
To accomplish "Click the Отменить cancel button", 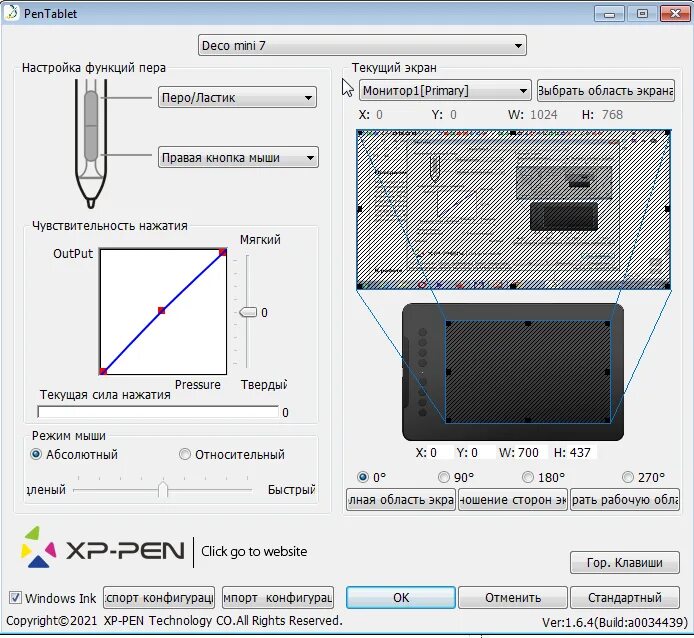I will pos(513,598).
